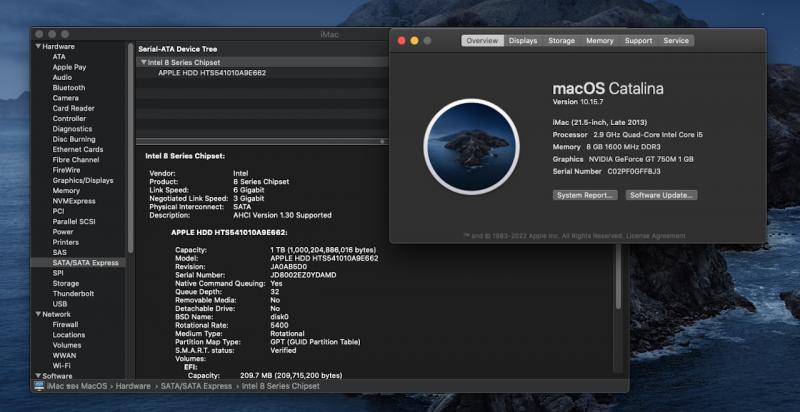Select Volumes under Network
This screenshot has width=800, height=412.
click(66, 345)
